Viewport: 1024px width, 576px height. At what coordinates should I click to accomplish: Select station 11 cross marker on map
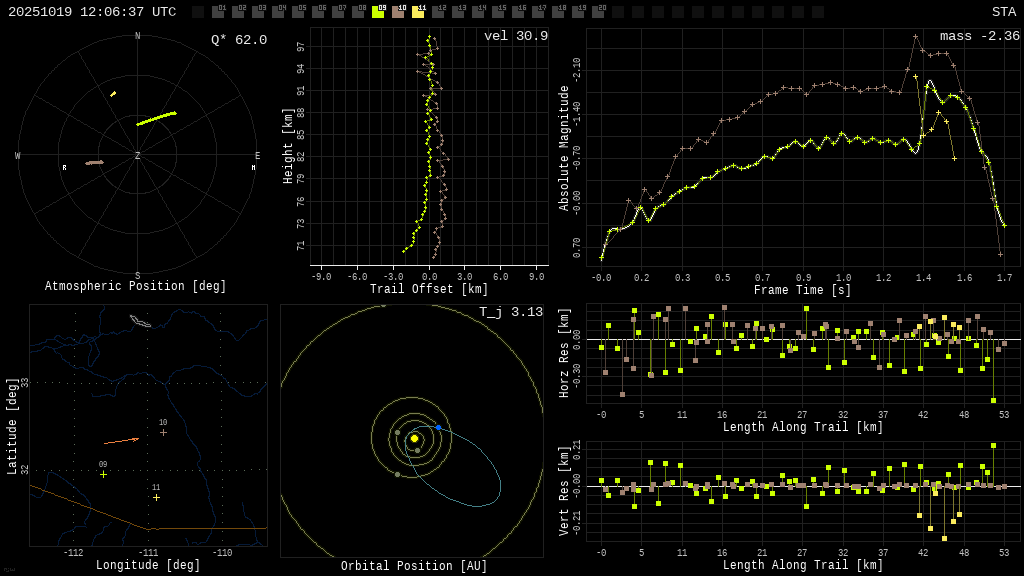[156, 497]
